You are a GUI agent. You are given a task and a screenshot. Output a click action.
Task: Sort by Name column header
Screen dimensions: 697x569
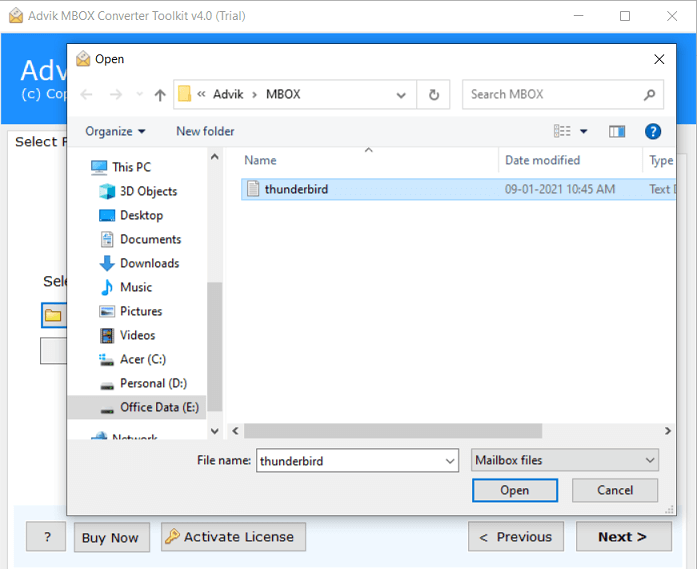(260, 160)
